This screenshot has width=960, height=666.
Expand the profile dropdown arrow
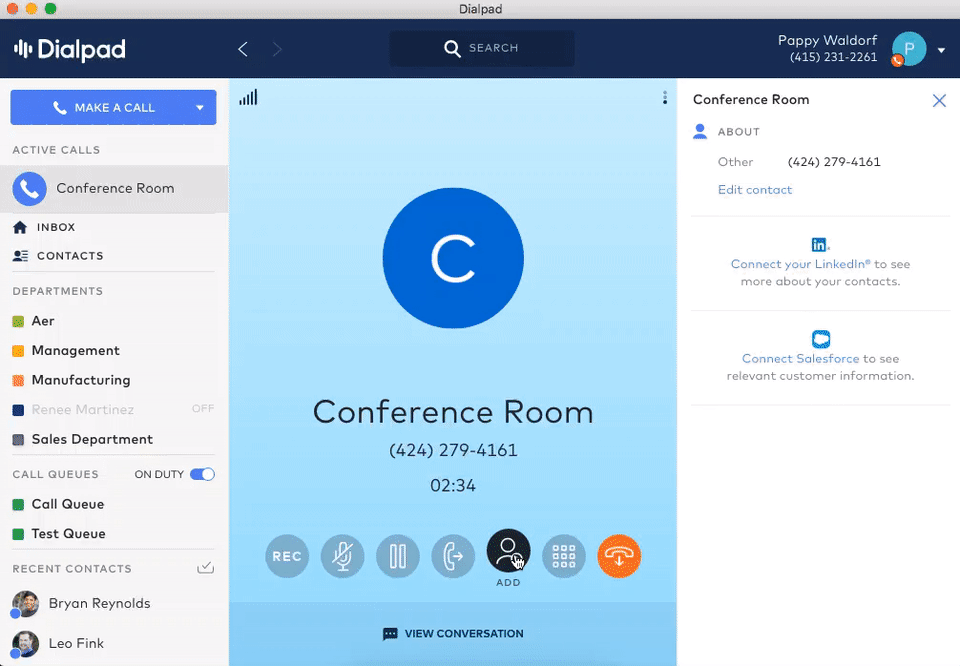tap(942, 50)
